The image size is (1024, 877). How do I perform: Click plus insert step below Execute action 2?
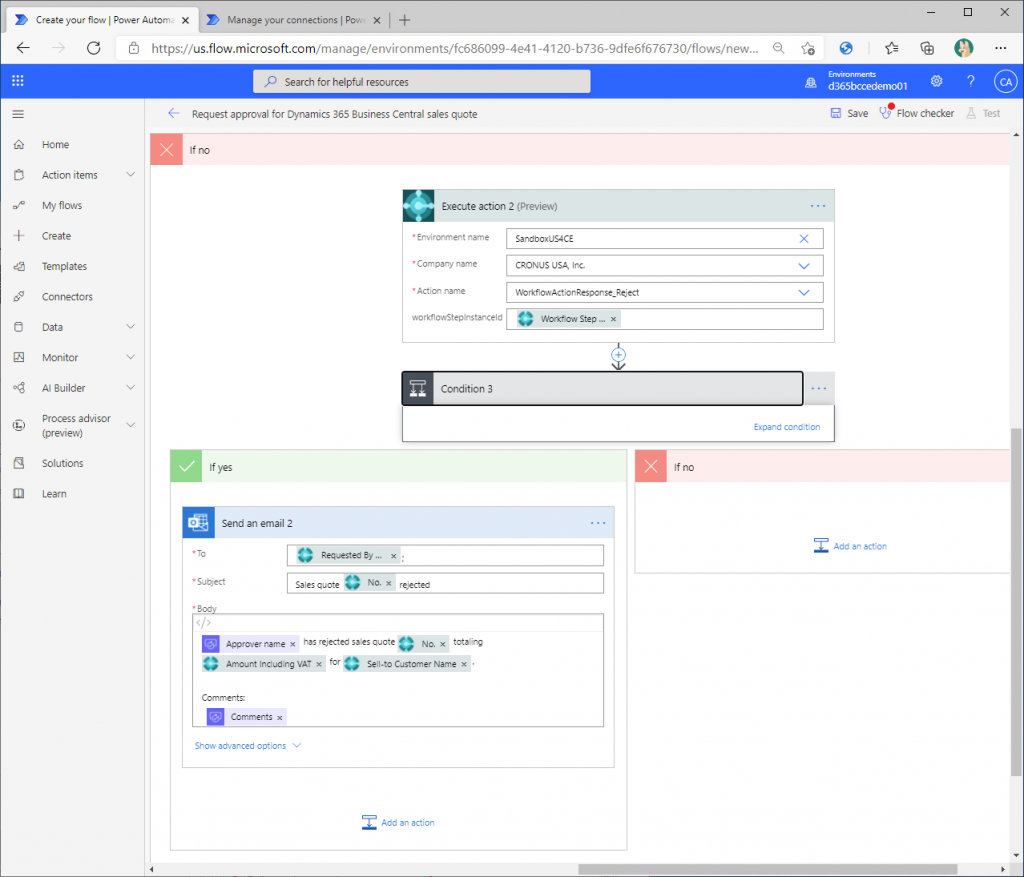click(x=618, y=355)
